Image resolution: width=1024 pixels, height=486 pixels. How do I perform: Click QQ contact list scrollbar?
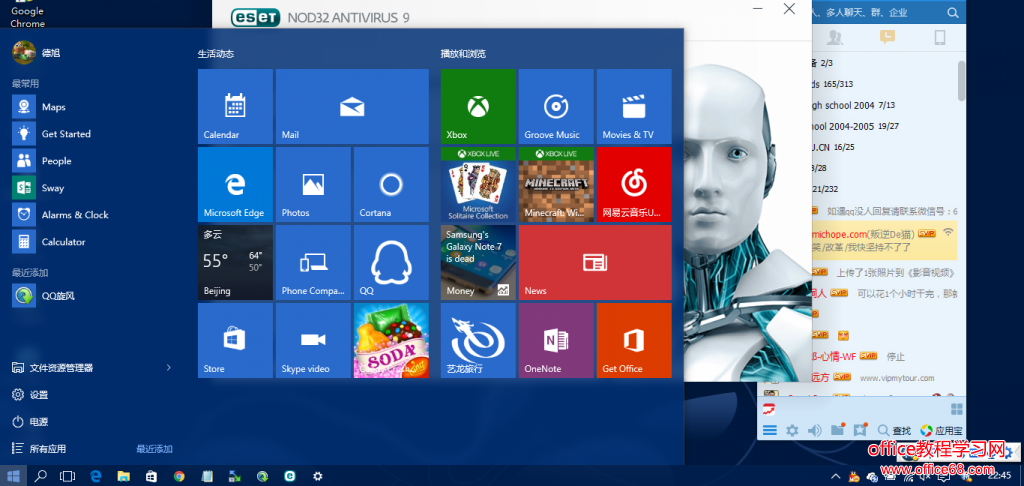tap(961, 80)
